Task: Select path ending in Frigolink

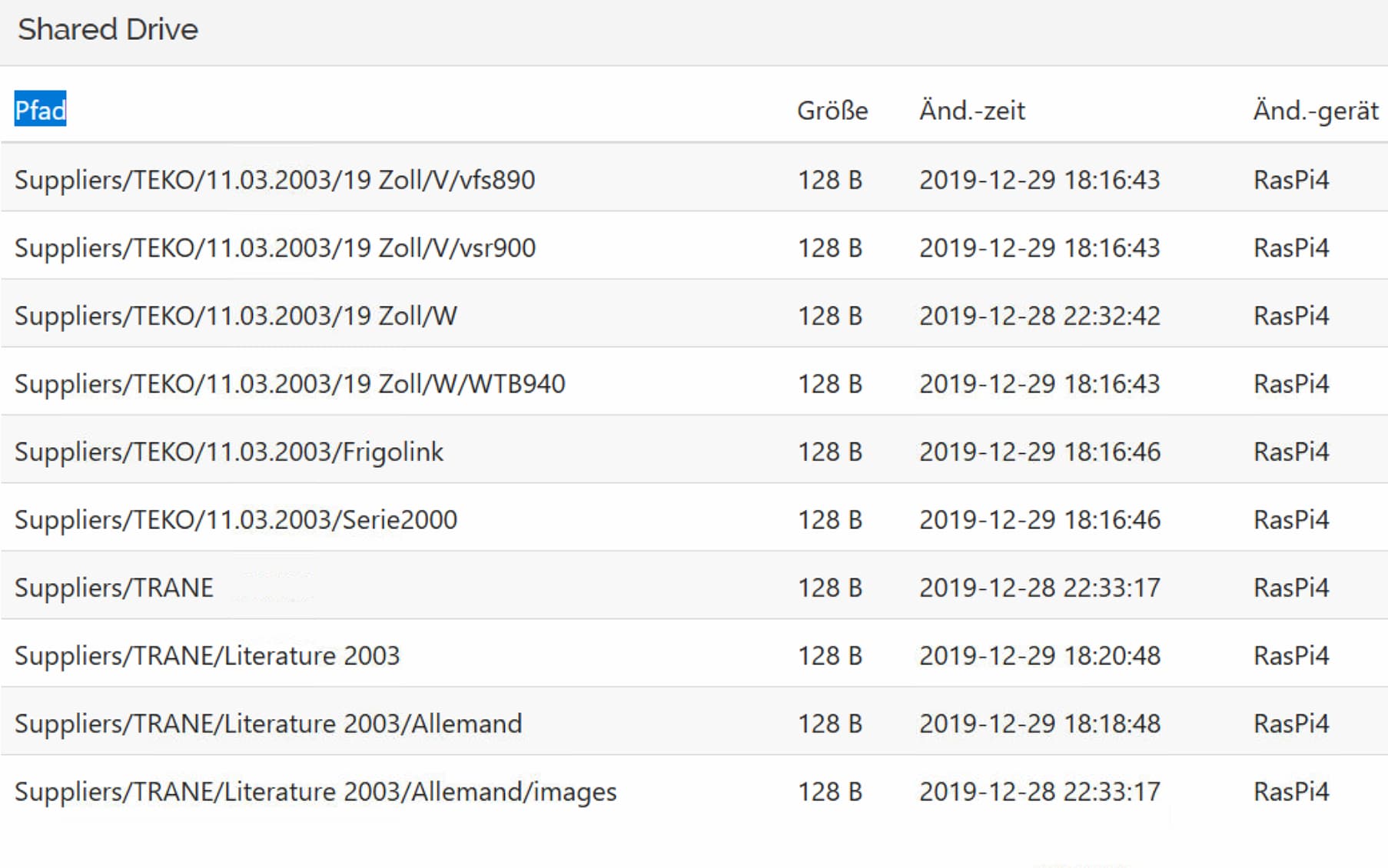Action: click(229, 452)
